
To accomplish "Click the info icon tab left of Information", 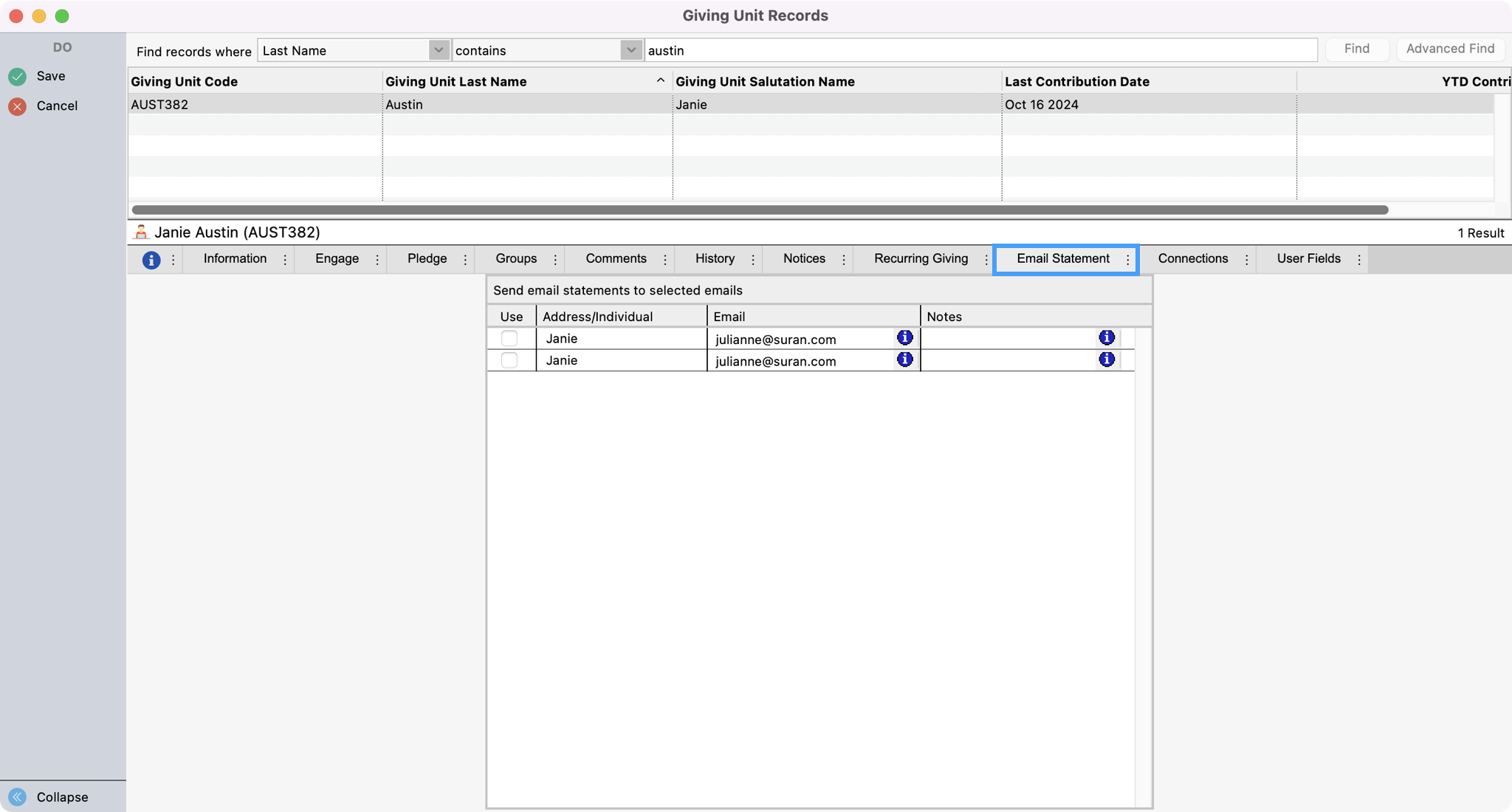I will (151, 260).
